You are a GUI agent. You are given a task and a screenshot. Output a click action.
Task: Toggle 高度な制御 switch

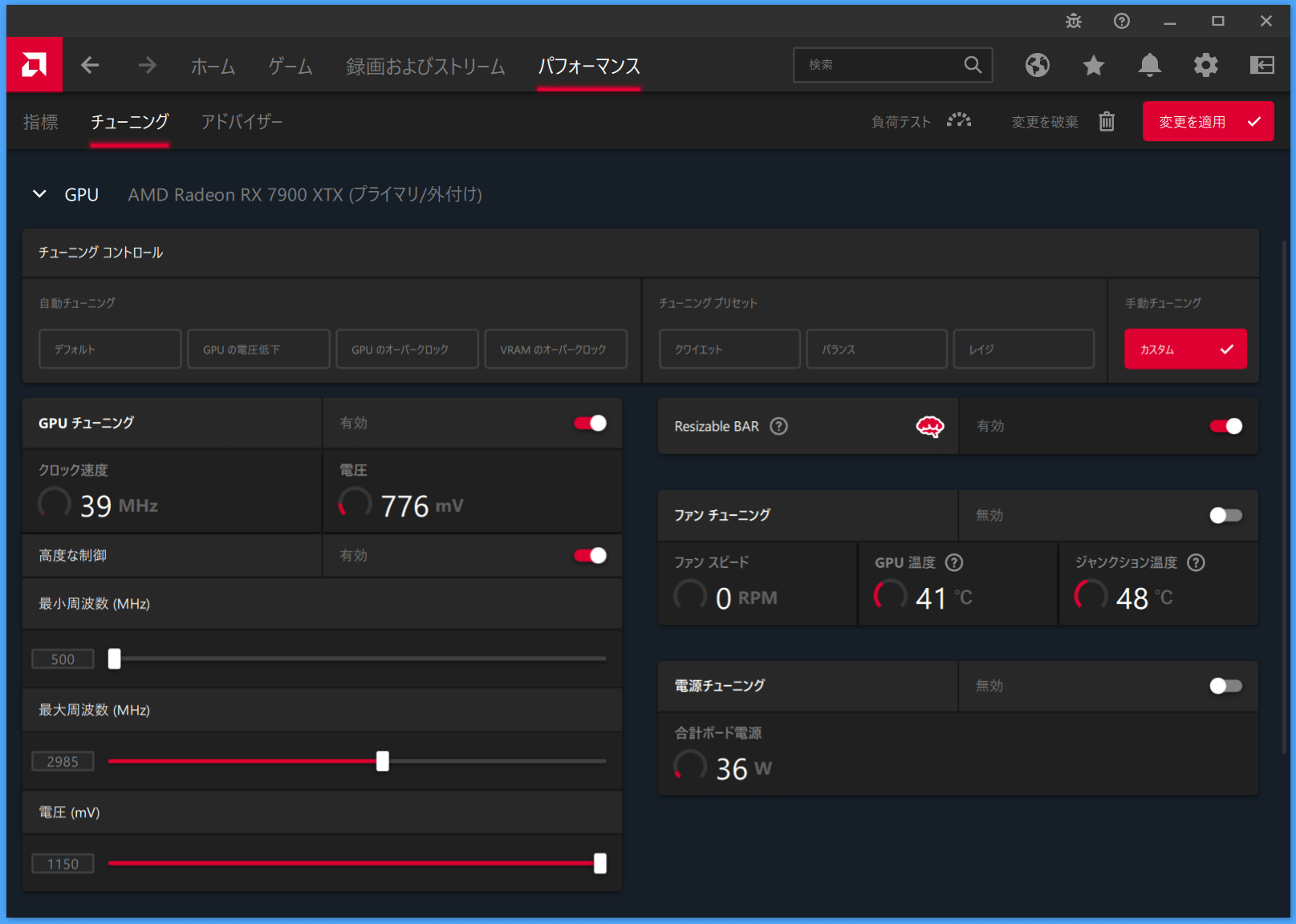point(590,555)
